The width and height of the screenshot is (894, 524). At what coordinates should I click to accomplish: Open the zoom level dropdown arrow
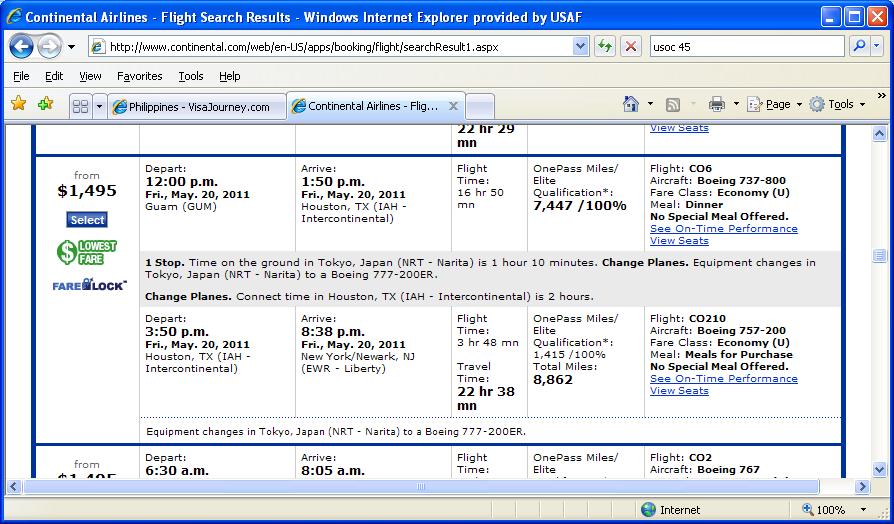[863, 509]
